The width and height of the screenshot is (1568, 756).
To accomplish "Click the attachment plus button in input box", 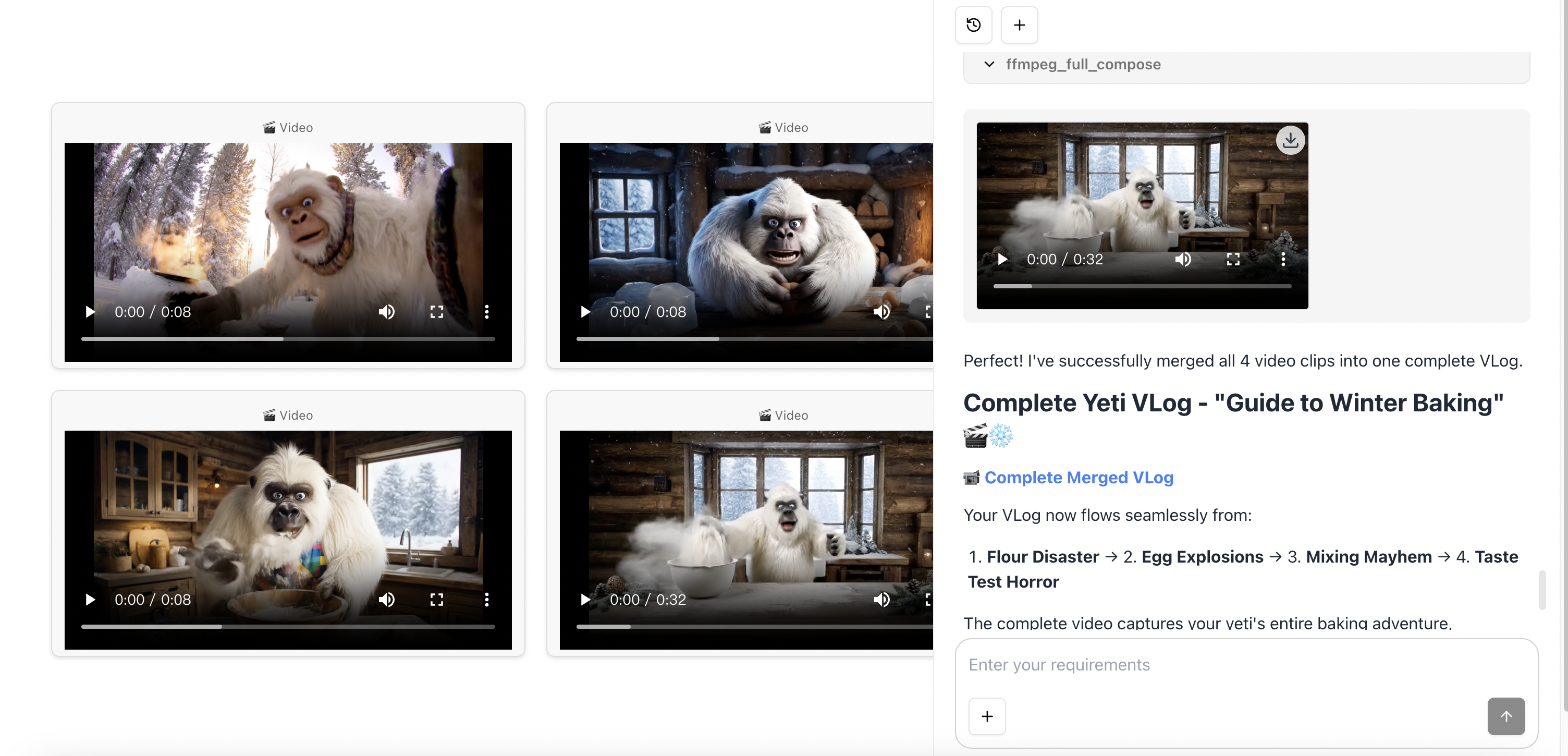I will pyautogui.click(x=987, y=716).
